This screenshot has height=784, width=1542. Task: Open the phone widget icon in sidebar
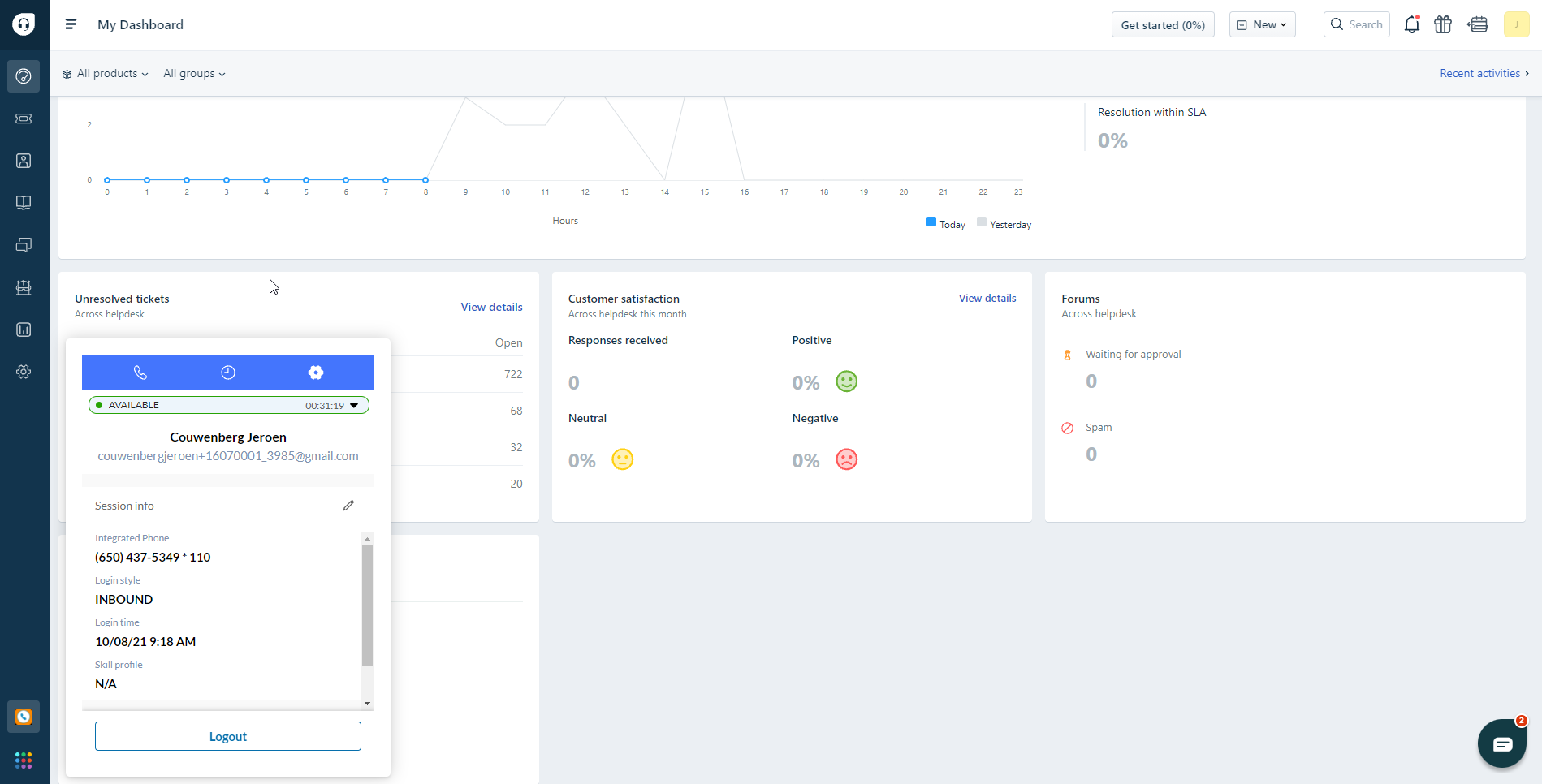[24, 717]
